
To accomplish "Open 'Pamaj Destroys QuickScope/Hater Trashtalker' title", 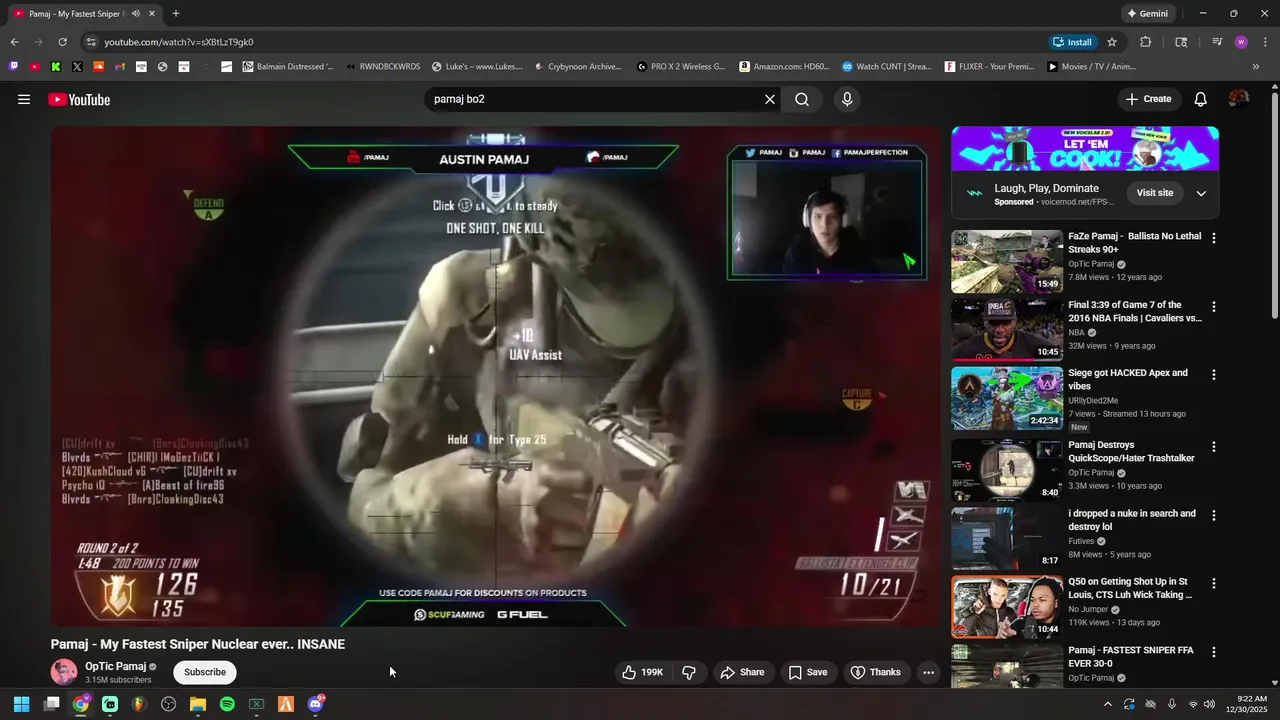I will pos(1131,451).
